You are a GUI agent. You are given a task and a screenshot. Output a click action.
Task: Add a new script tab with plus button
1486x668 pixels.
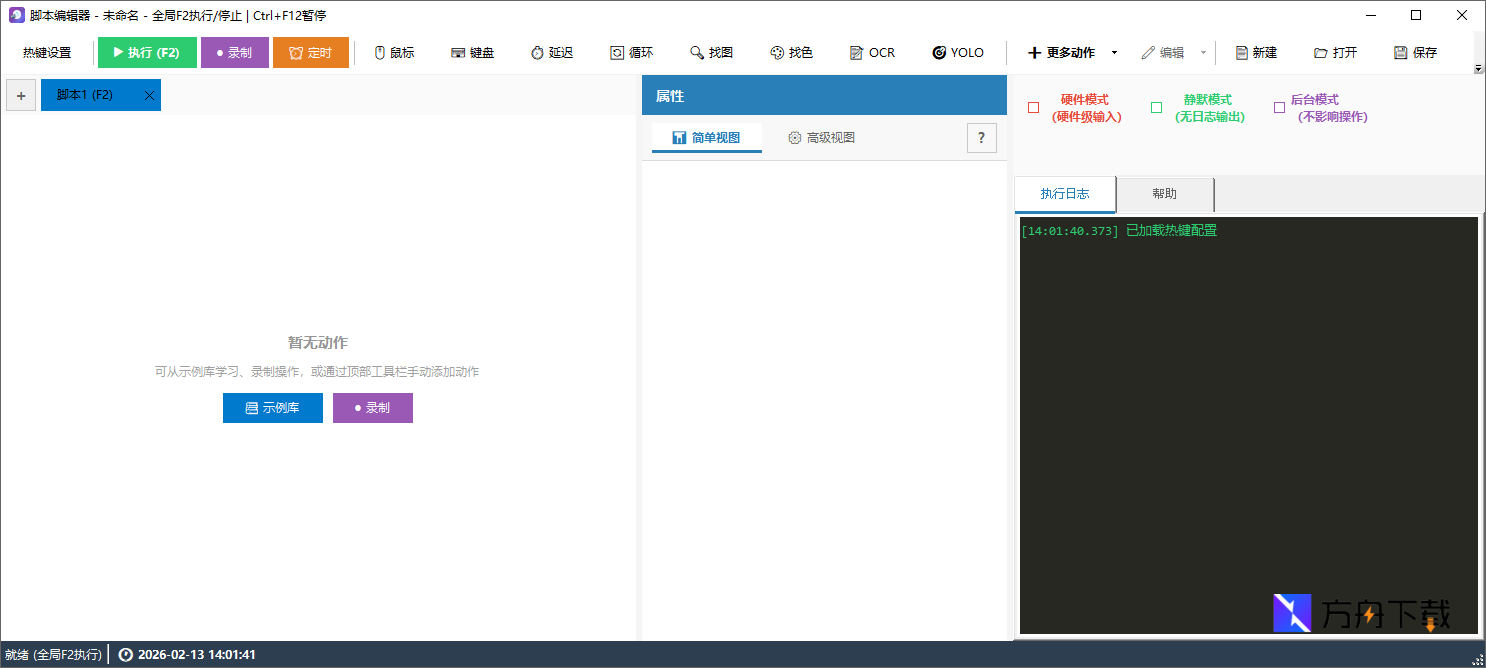(21, 95)
